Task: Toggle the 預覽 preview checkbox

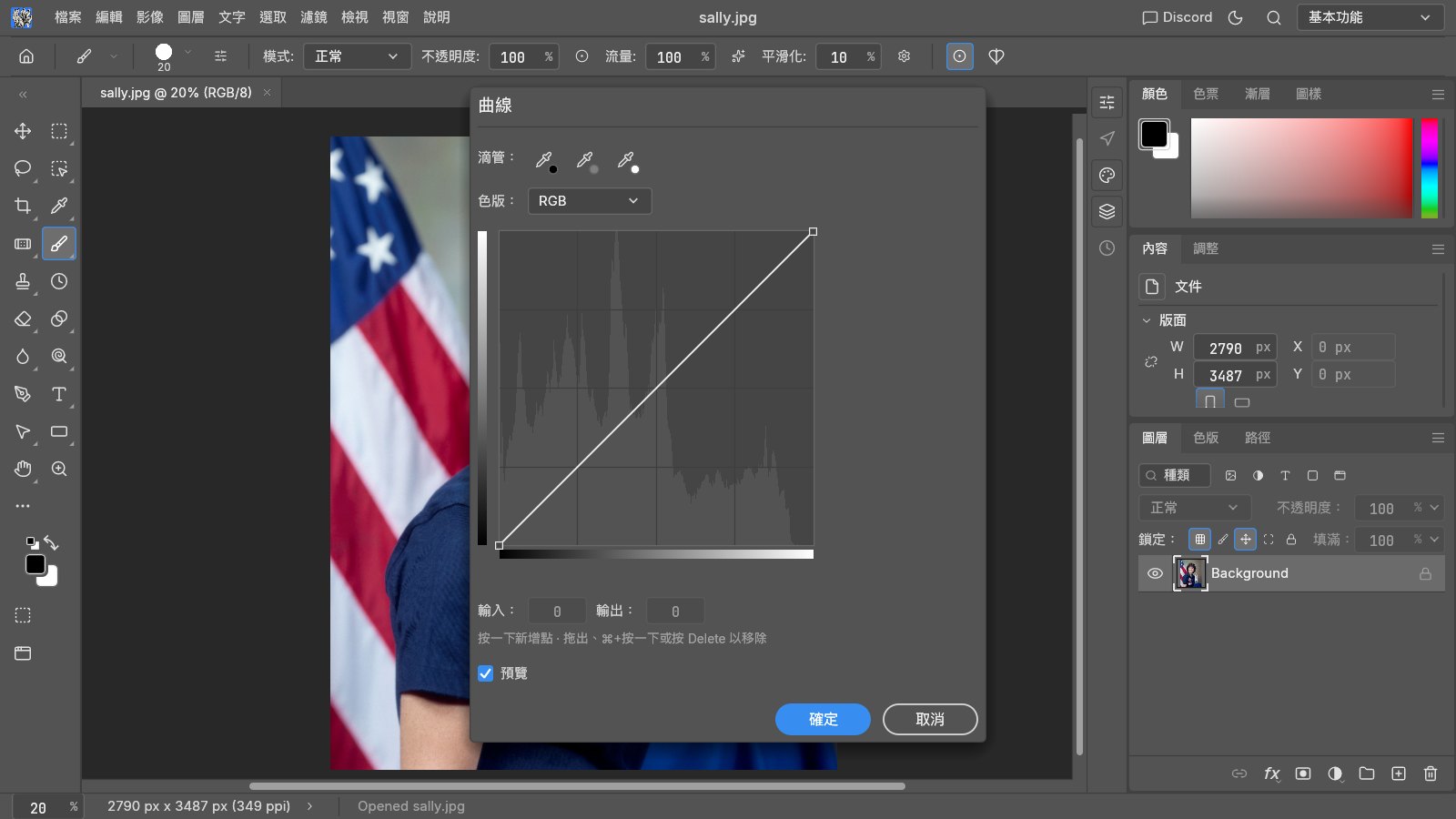Action: coord(486,673)
